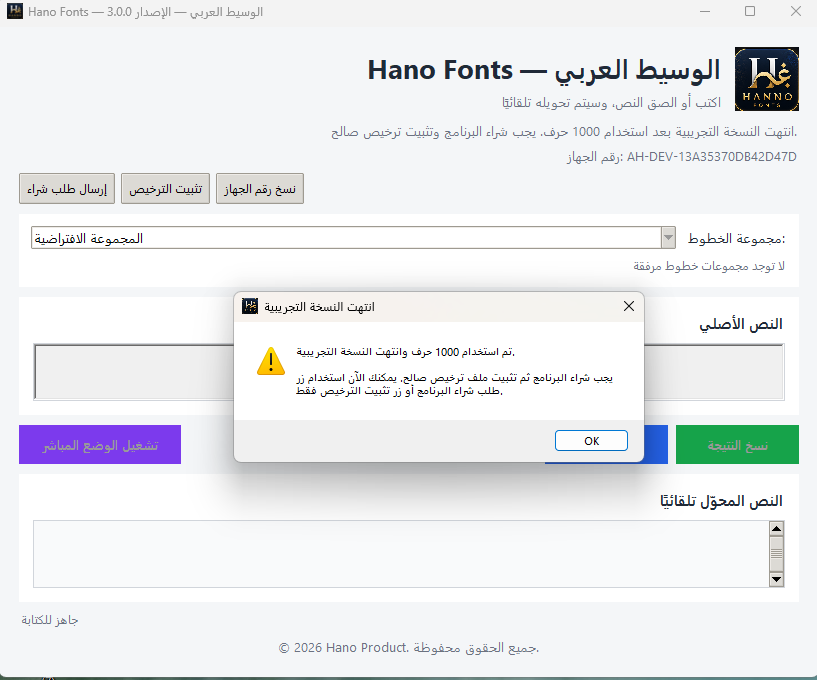The width and height of the screenshot is (817, 680).
Task: Click the yellow warning icon in dialog
Action: [x=271, y=361]
